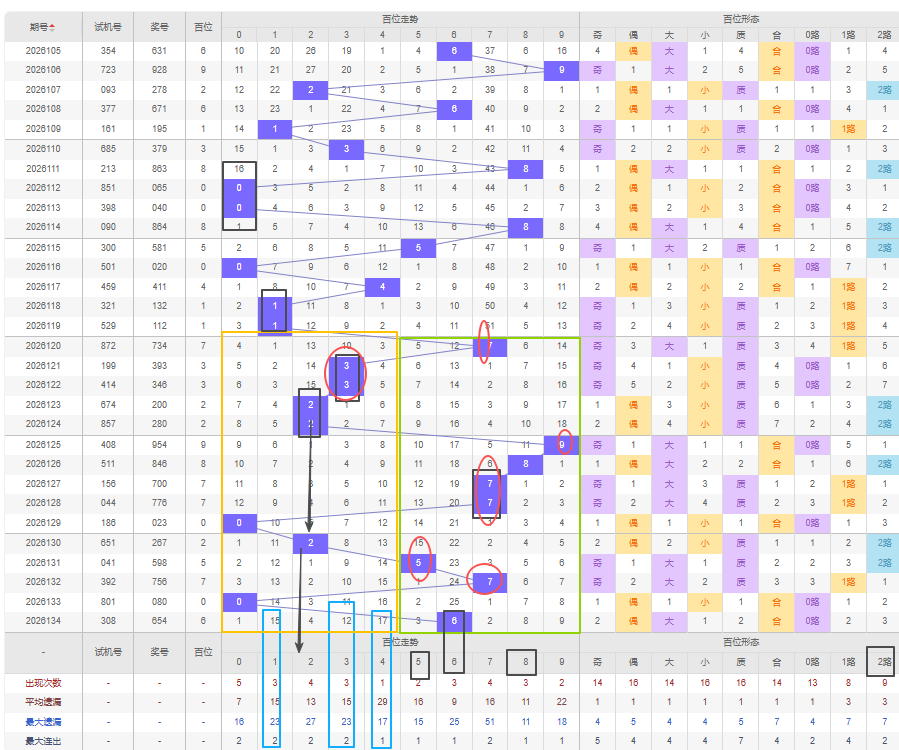This screenshot has width=899, height=750.
Task: Click the highlighted 5 cell in row 2026115
Action: (418, 248)
